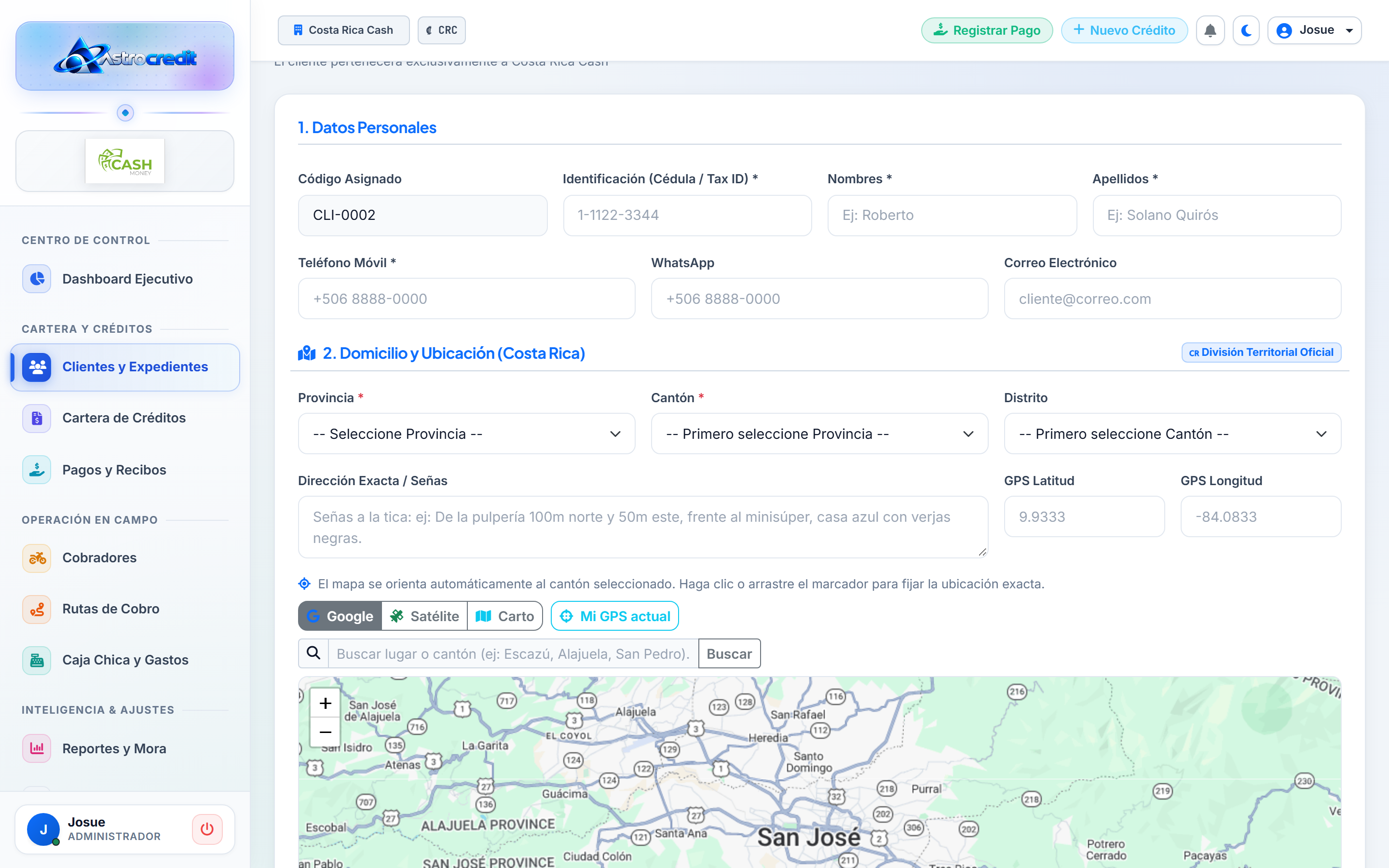Click the notifications bell icon
Image resolution: width=1389 pixels, height=868 pixels.
coord(1210,30)
